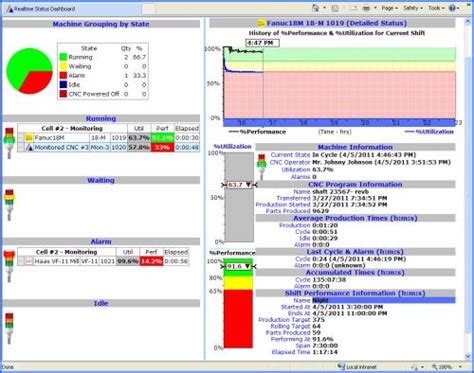The image size is (474, 373).
Task: Click the empty new tab button
Action: coord(149,9)
